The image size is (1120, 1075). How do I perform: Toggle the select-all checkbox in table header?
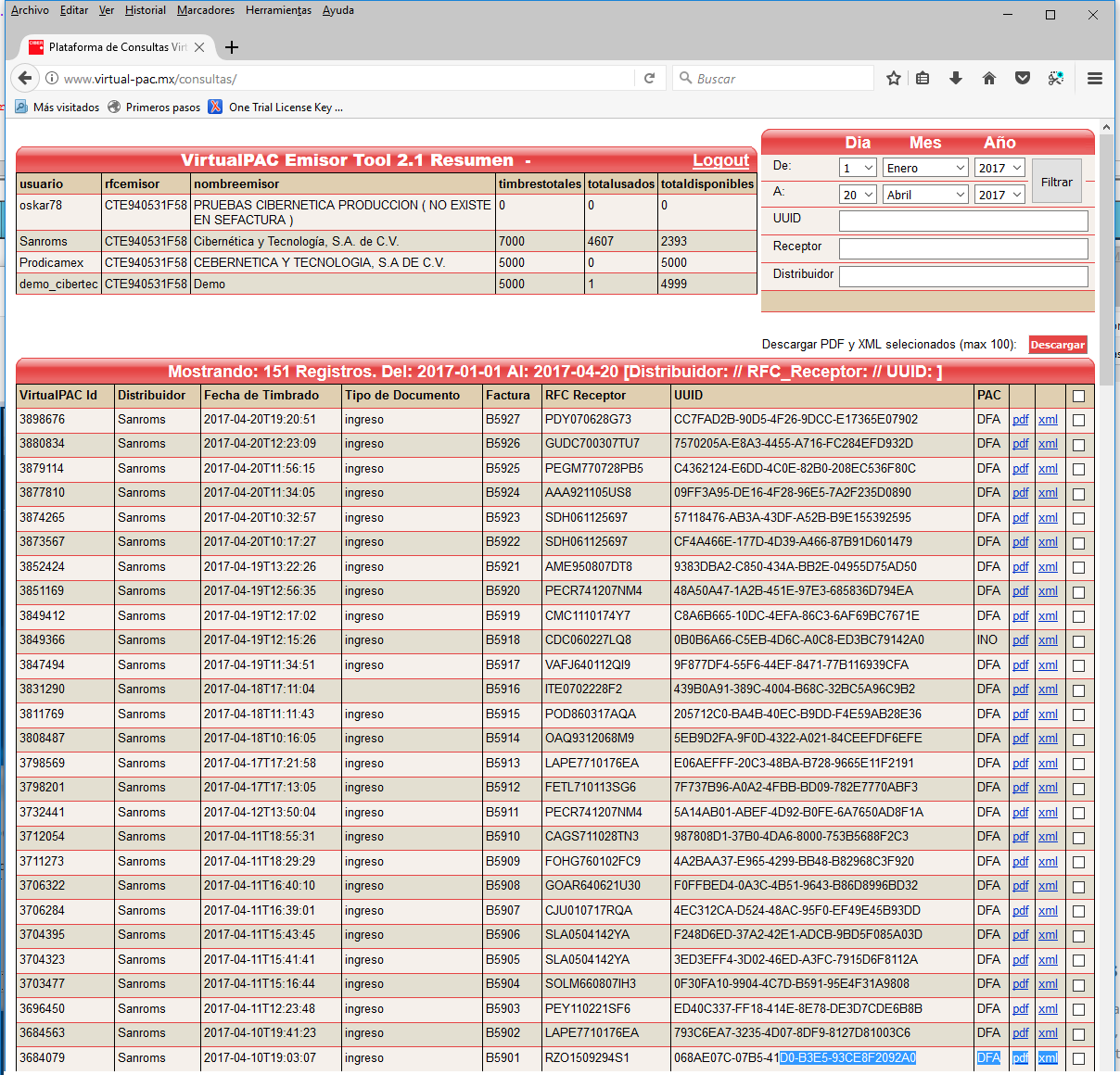(1078, 396)
